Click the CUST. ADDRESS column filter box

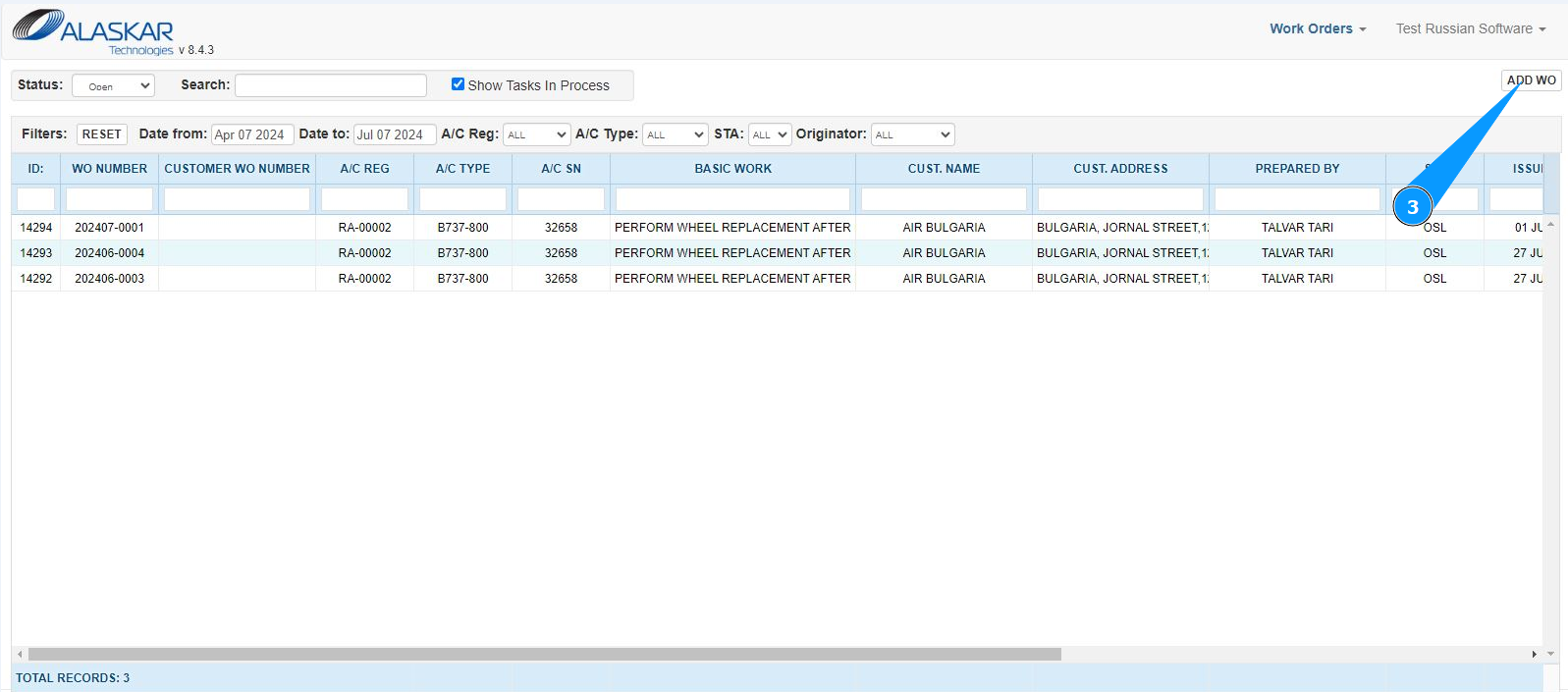[1121, 199]
